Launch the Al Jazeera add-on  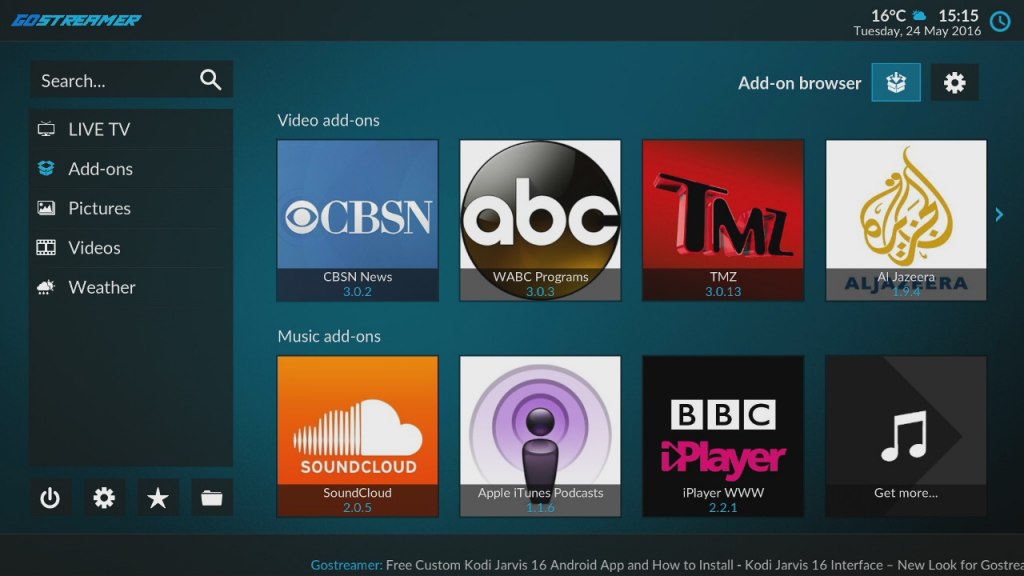(906, 220)
